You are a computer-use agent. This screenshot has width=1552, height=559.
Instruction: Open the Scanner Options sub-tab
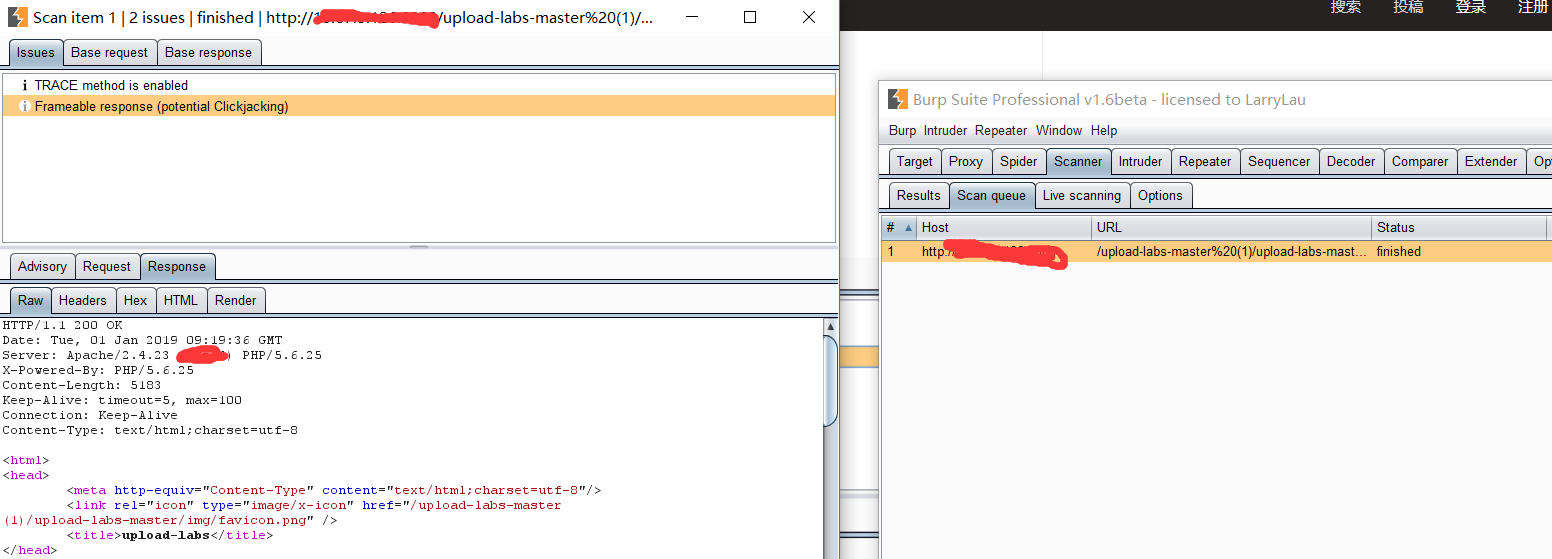[1160, 195]
